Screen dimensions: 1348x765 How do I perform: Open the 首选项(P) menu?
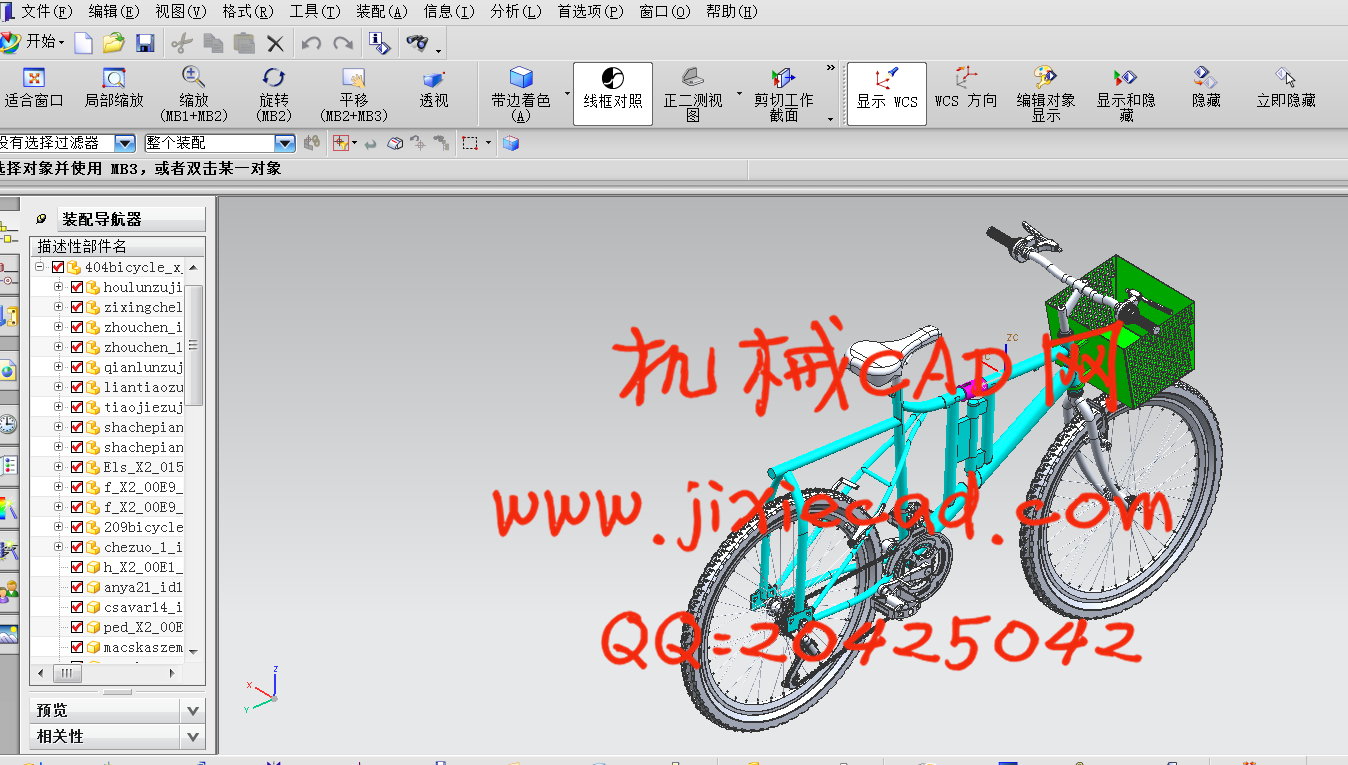pyautogui.click(x=590, y=11)
